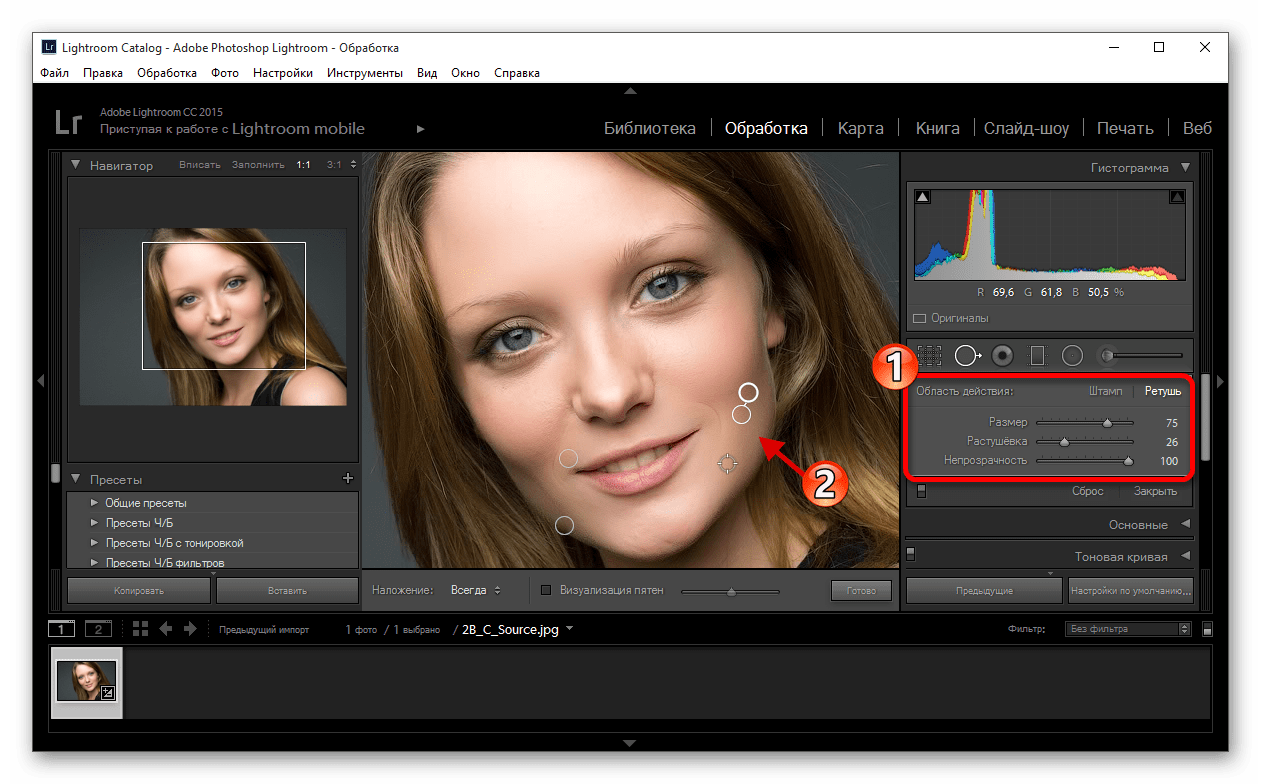Click the plus icon to add preset
The height and width of the screenshot is (784, 1261).
pyautogui.click(x=348, y=479)
